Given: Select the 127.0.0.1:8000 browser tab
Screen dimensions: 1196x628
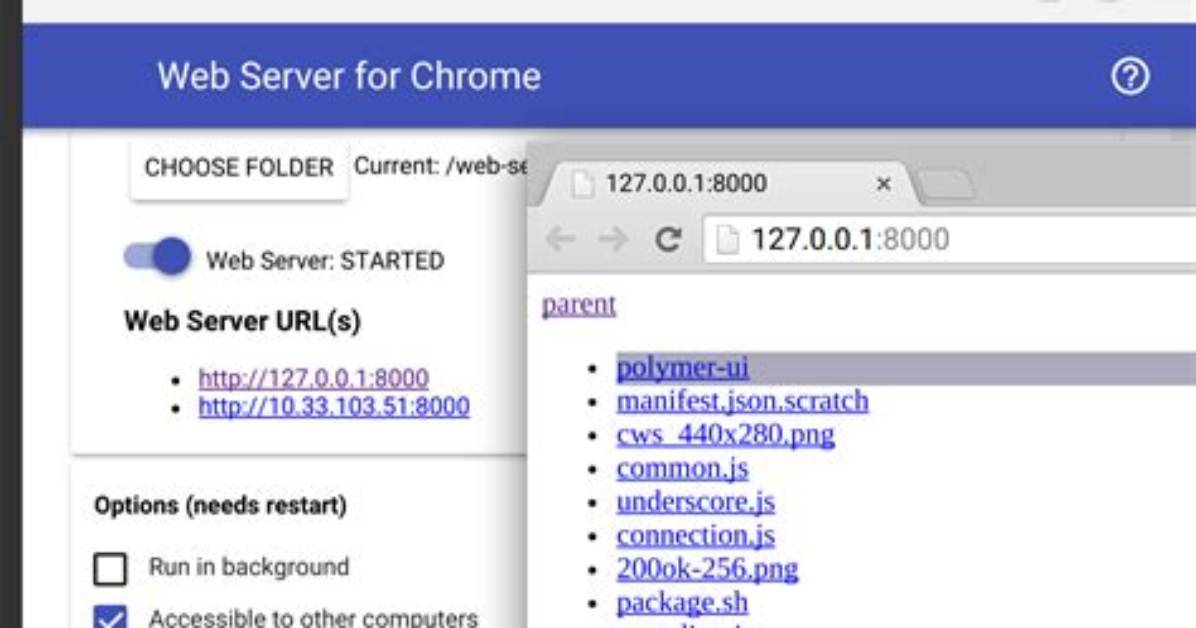Looking at the screenshot, I should point(725,184).
